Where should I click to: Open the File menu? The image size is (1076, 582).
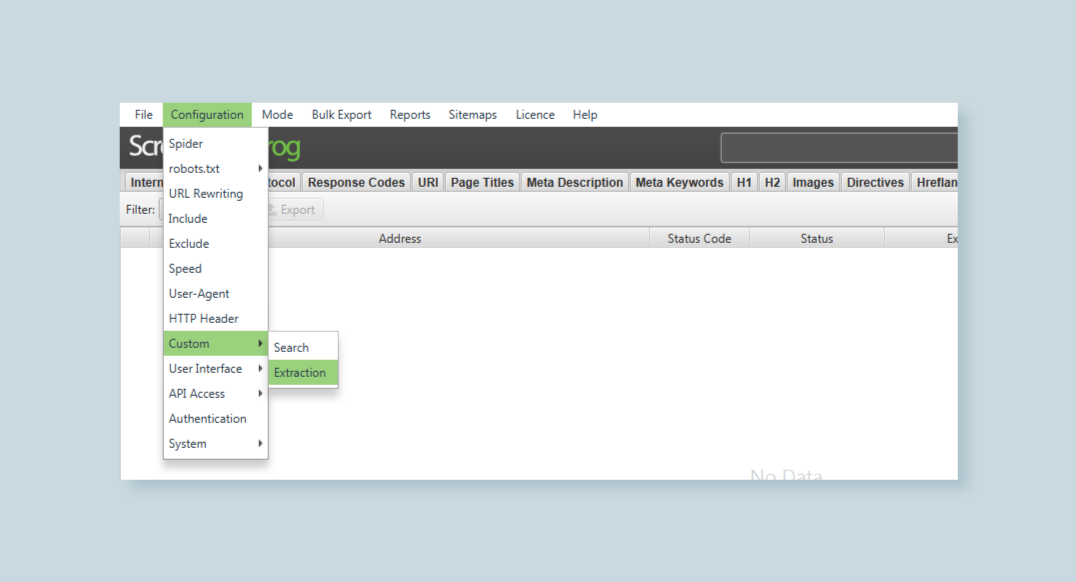(143, 115)
